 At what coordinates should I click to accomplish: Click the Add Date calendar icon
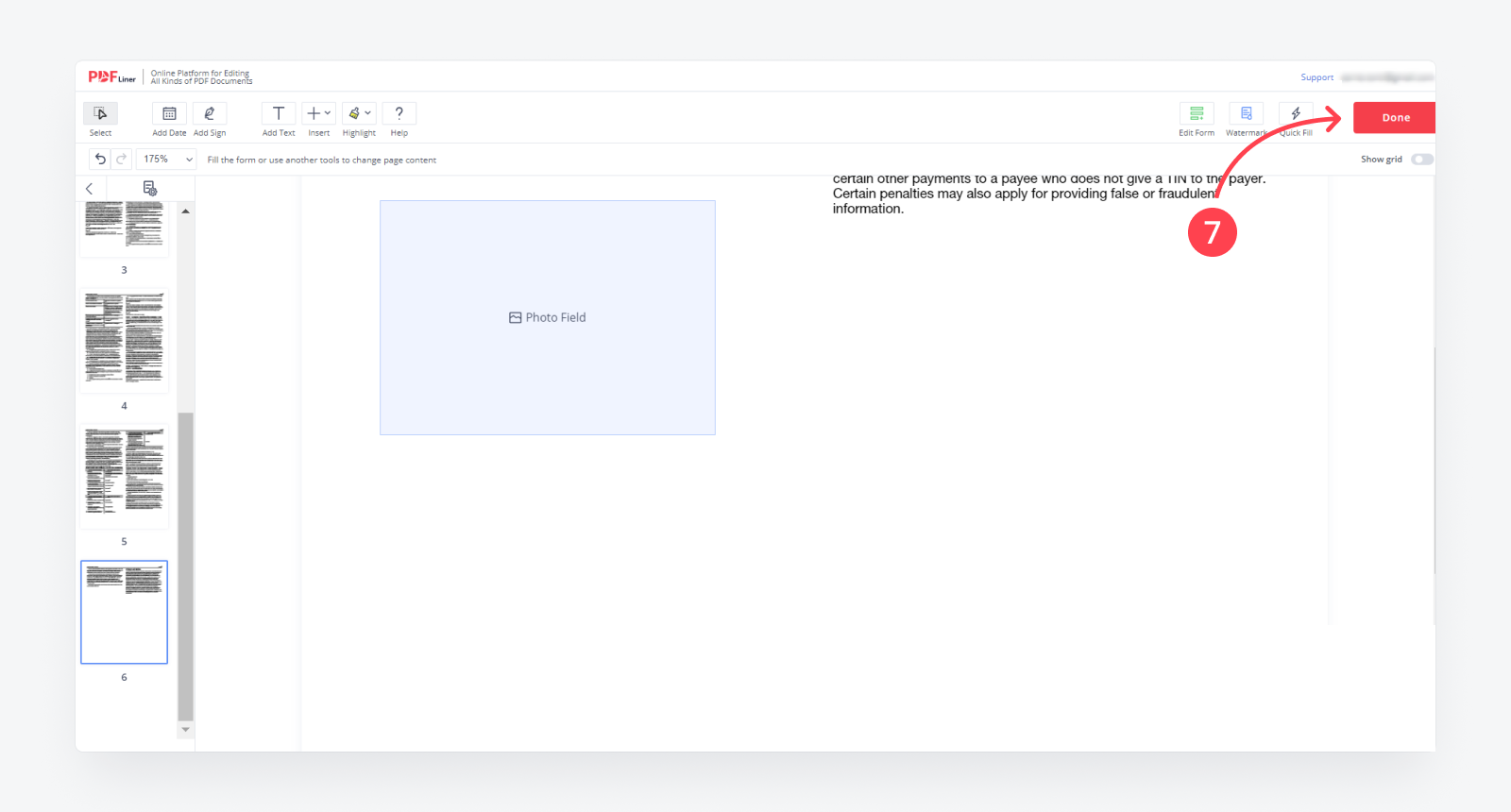169,114
